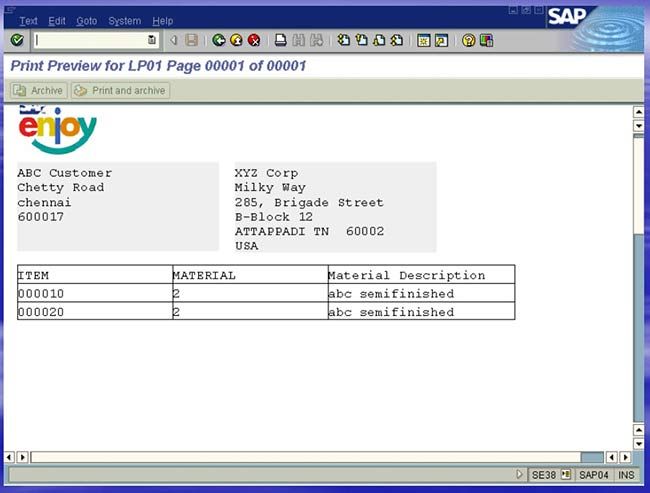Image resolution: width=650 pixels, height=493 pixels.
Task: Open the Help menu
Action: pos(162,21)
